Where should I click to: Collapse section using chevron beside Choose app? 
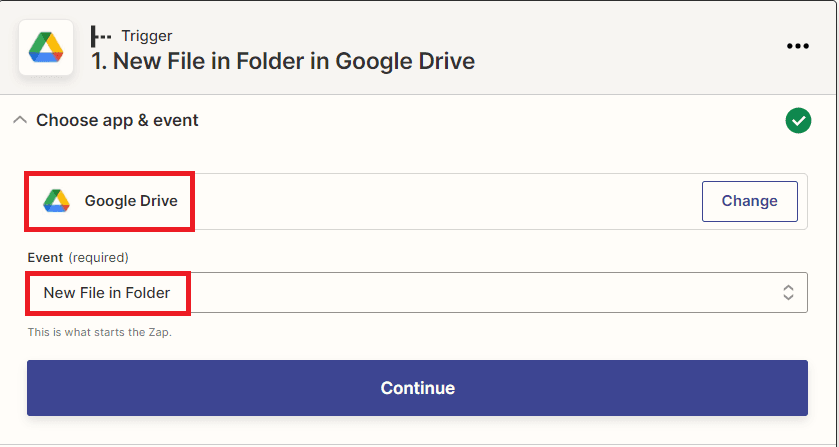click(x=19, y=120)
